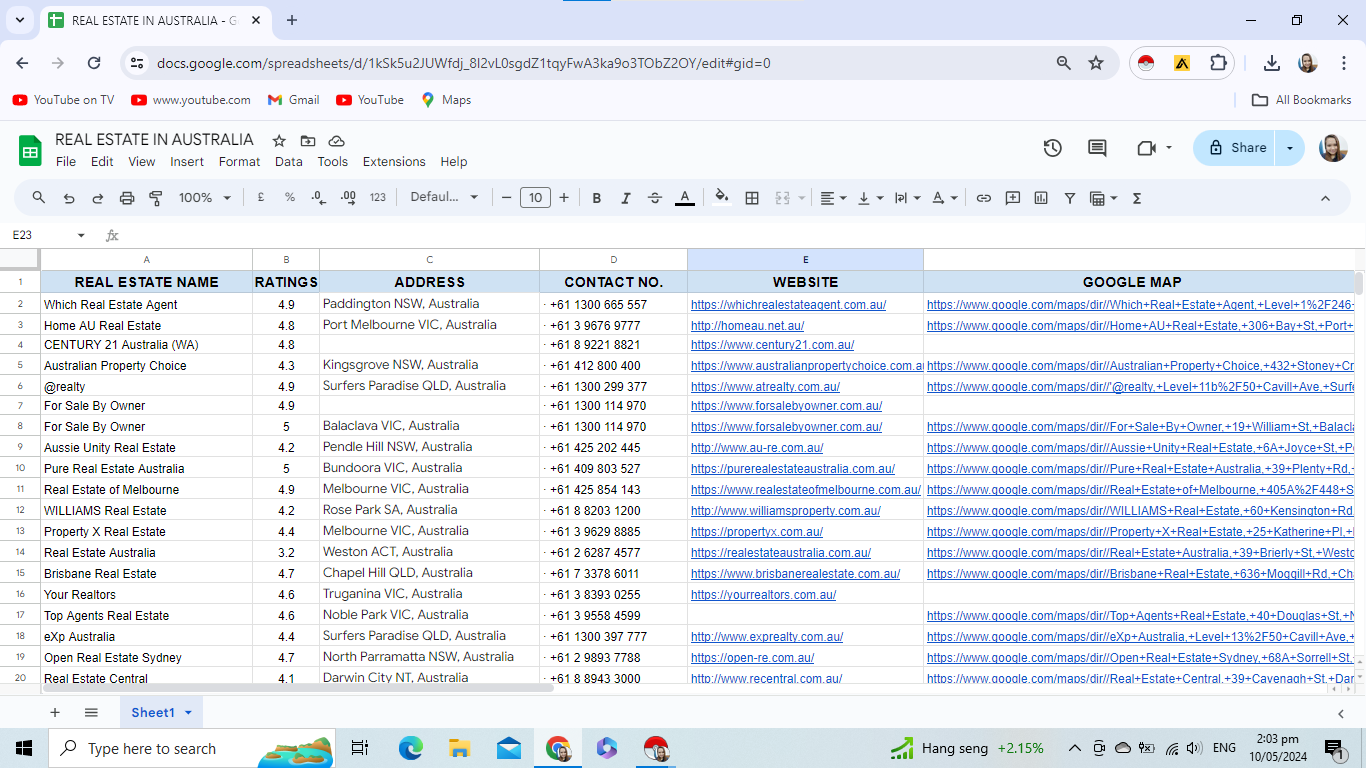Format the cell as currency

point(261,198)
